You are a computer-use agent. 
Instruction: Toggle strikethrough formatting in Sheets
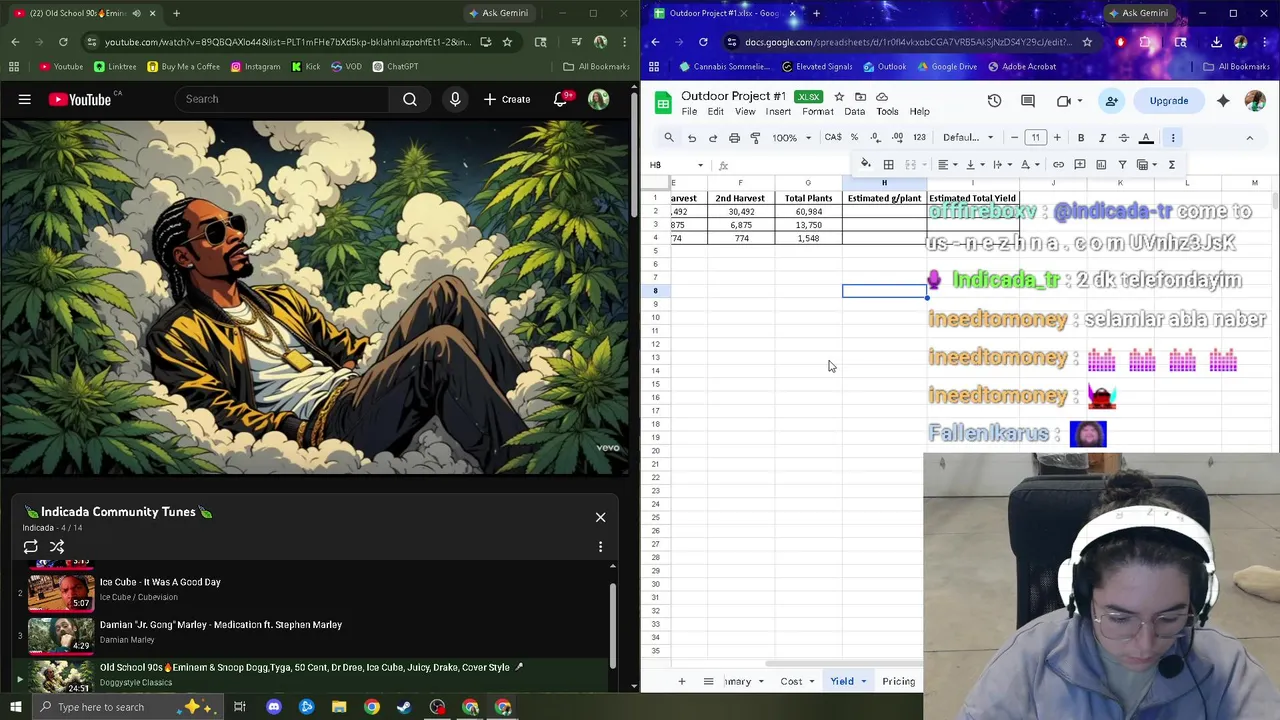(1124, 137)
